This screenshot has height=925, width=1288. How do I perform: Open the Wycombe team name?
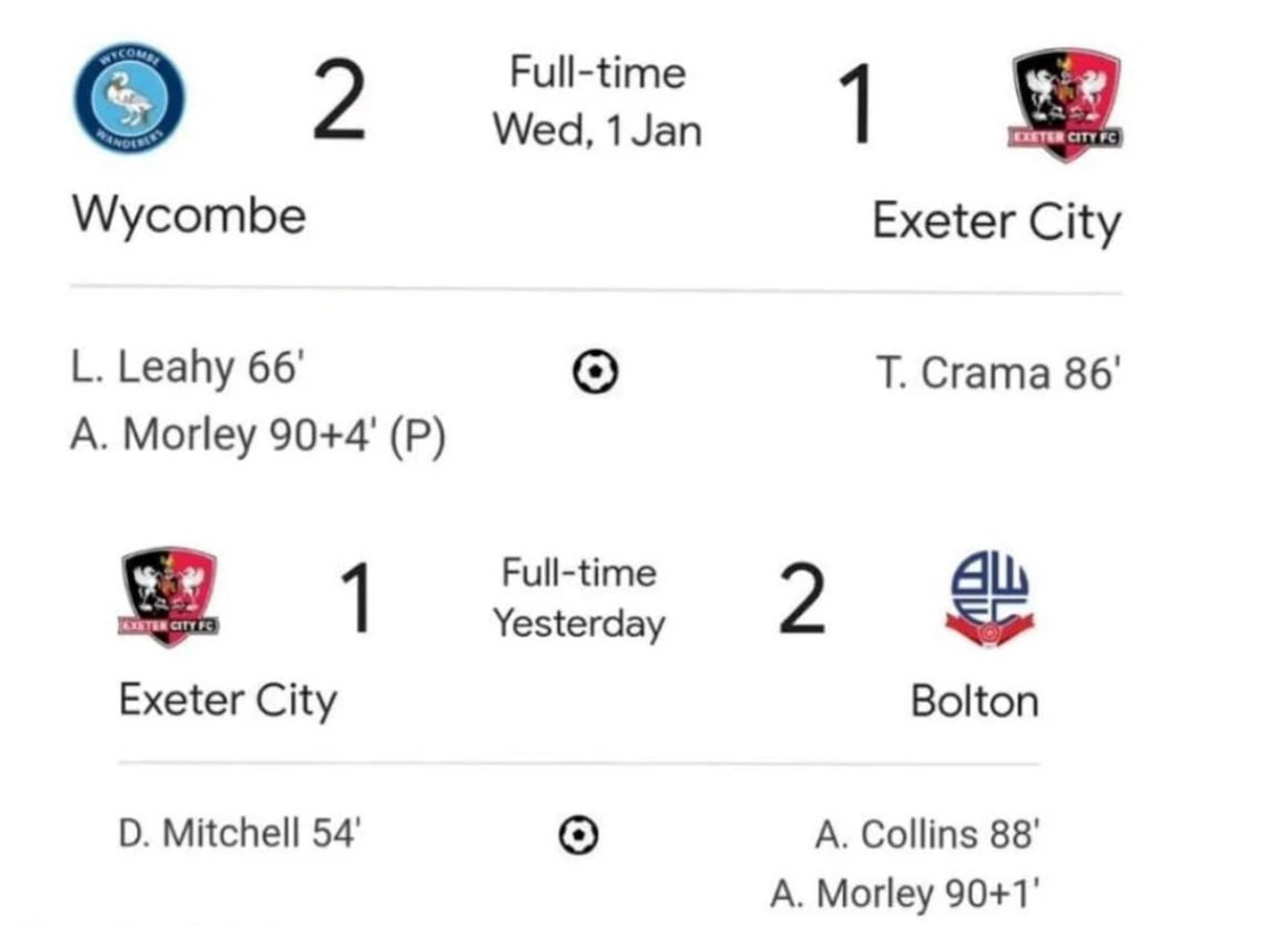[x=189, y=214]
